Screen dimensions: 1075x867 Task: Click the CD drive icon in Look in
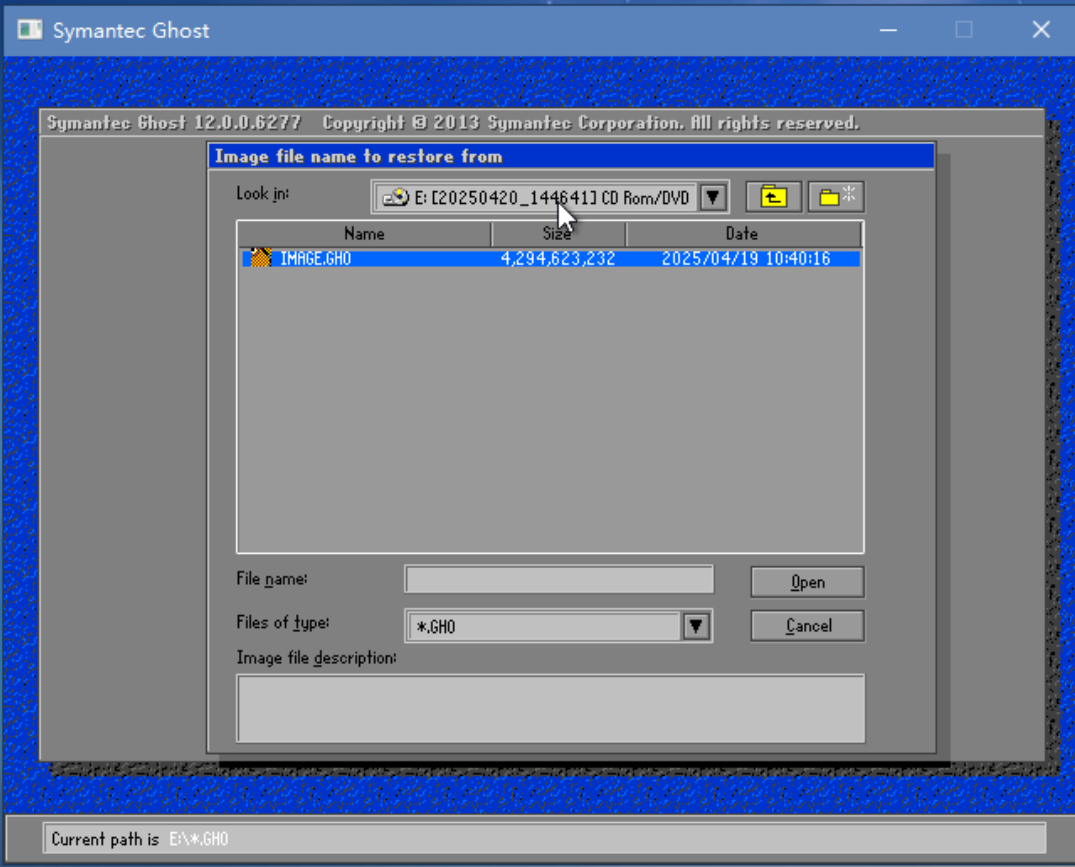click(x=396, y=198)
